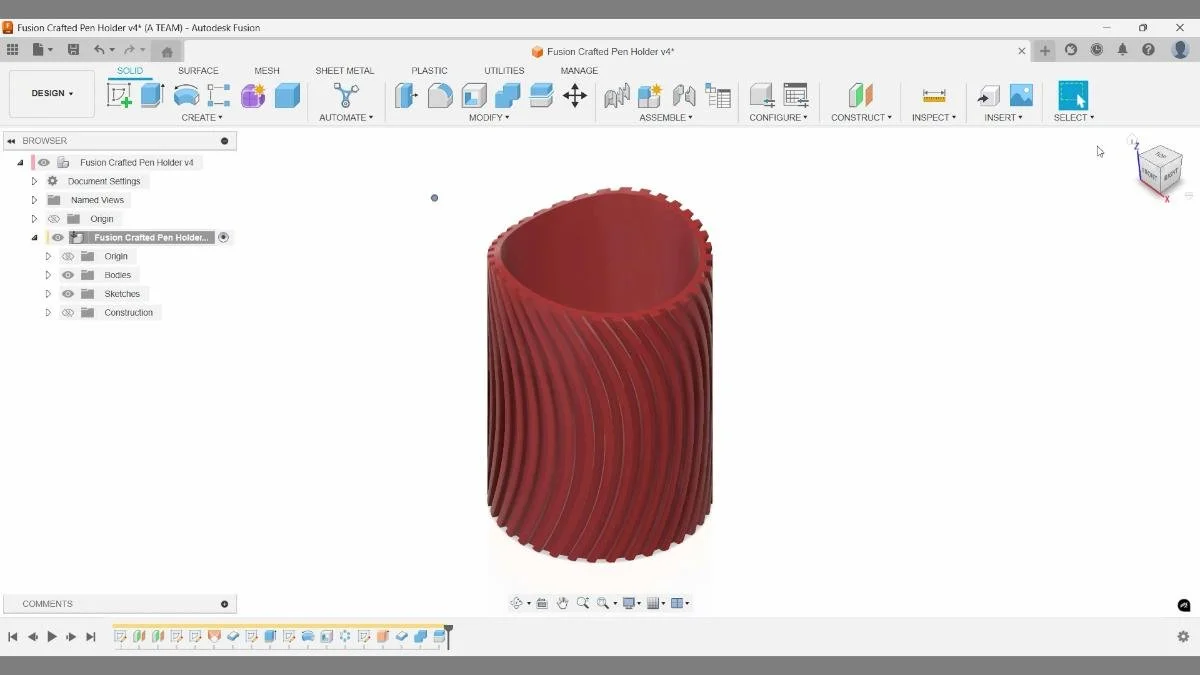
Task: Open the Modify dropdown menu
Action: click(489, 117)
